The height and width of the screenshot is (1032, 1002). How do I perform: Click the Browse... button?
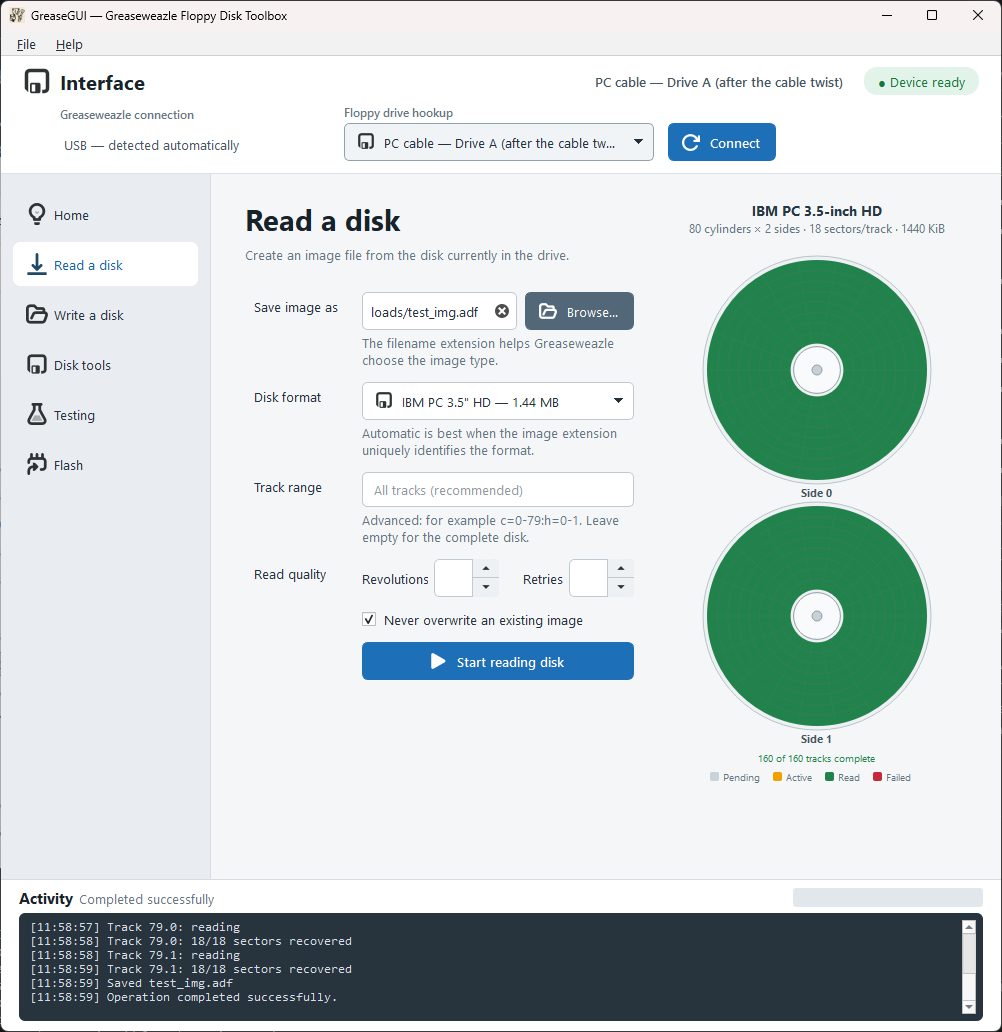[579, 311]
